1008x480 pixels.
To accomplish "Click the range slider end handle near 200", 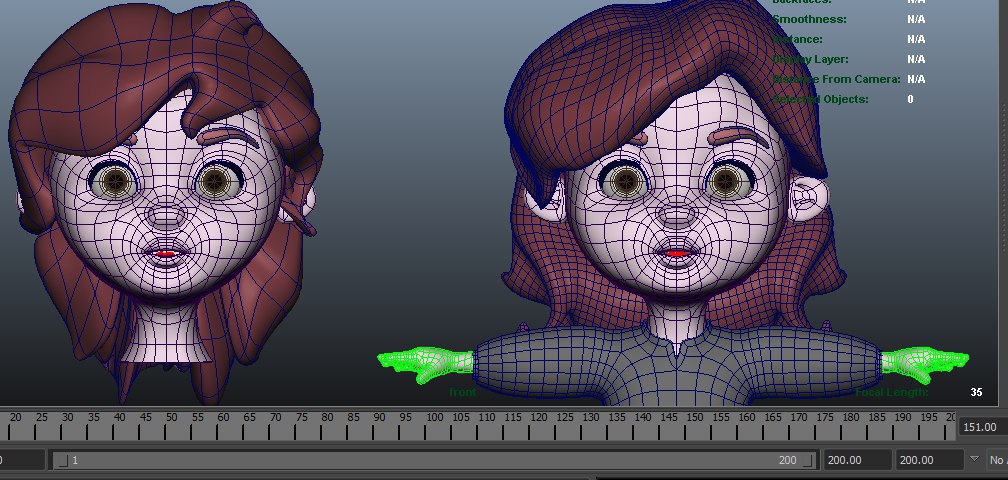I will [806, 460].
